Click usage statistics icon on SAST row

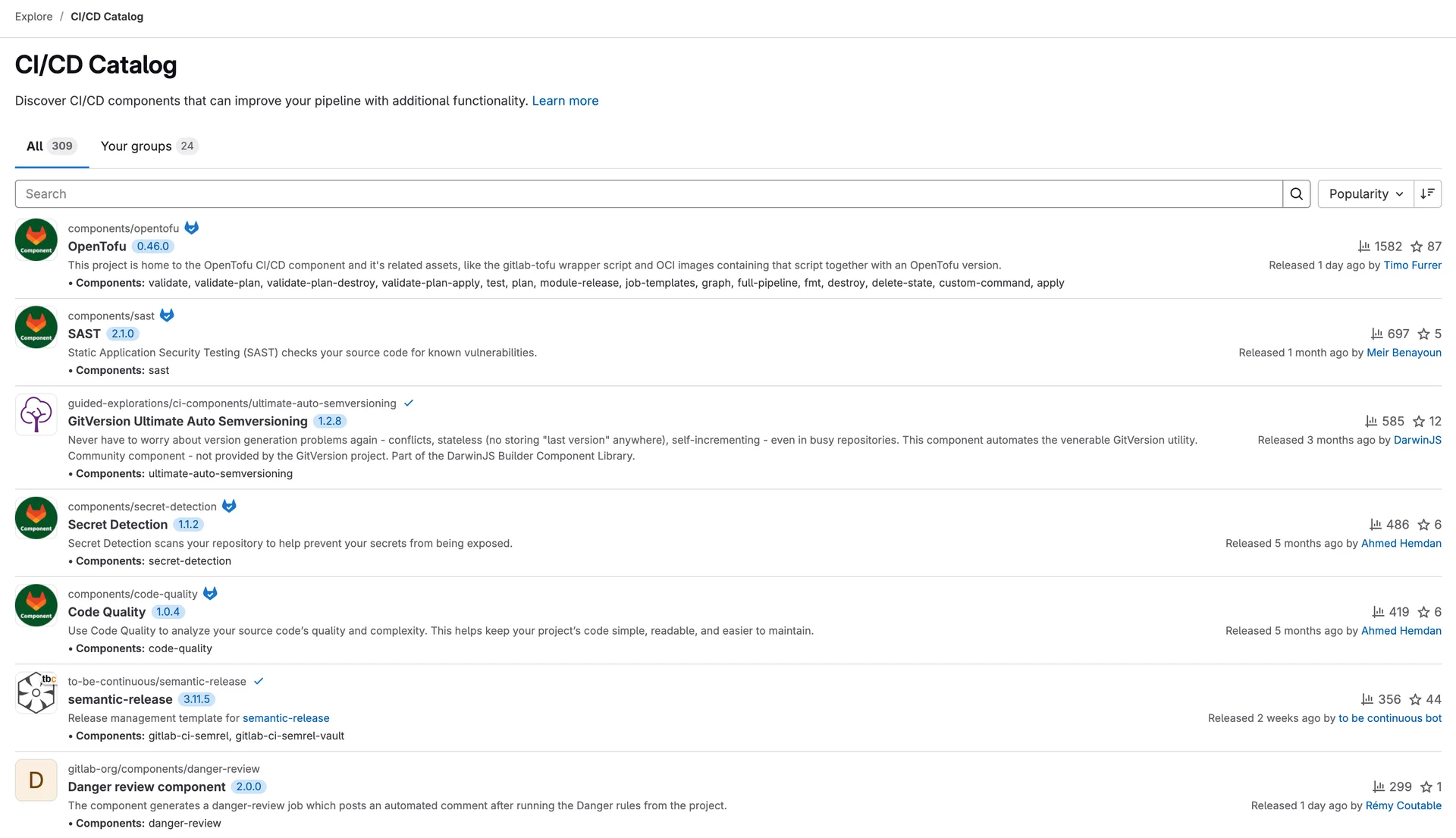coord(1376,334)
